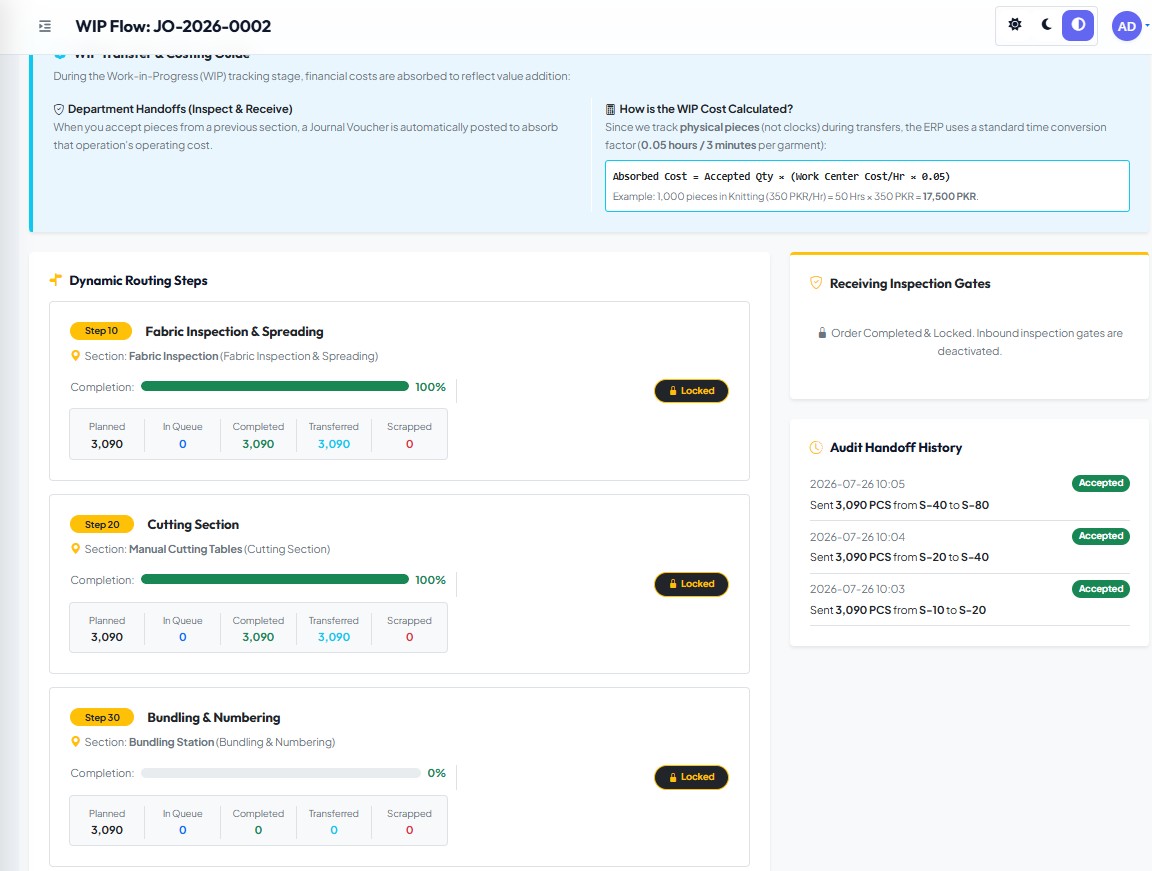Click Planned 3,090 value in Bundling & Numbering step
This screenshot has width=1152, height=871.
pos(107,831)
